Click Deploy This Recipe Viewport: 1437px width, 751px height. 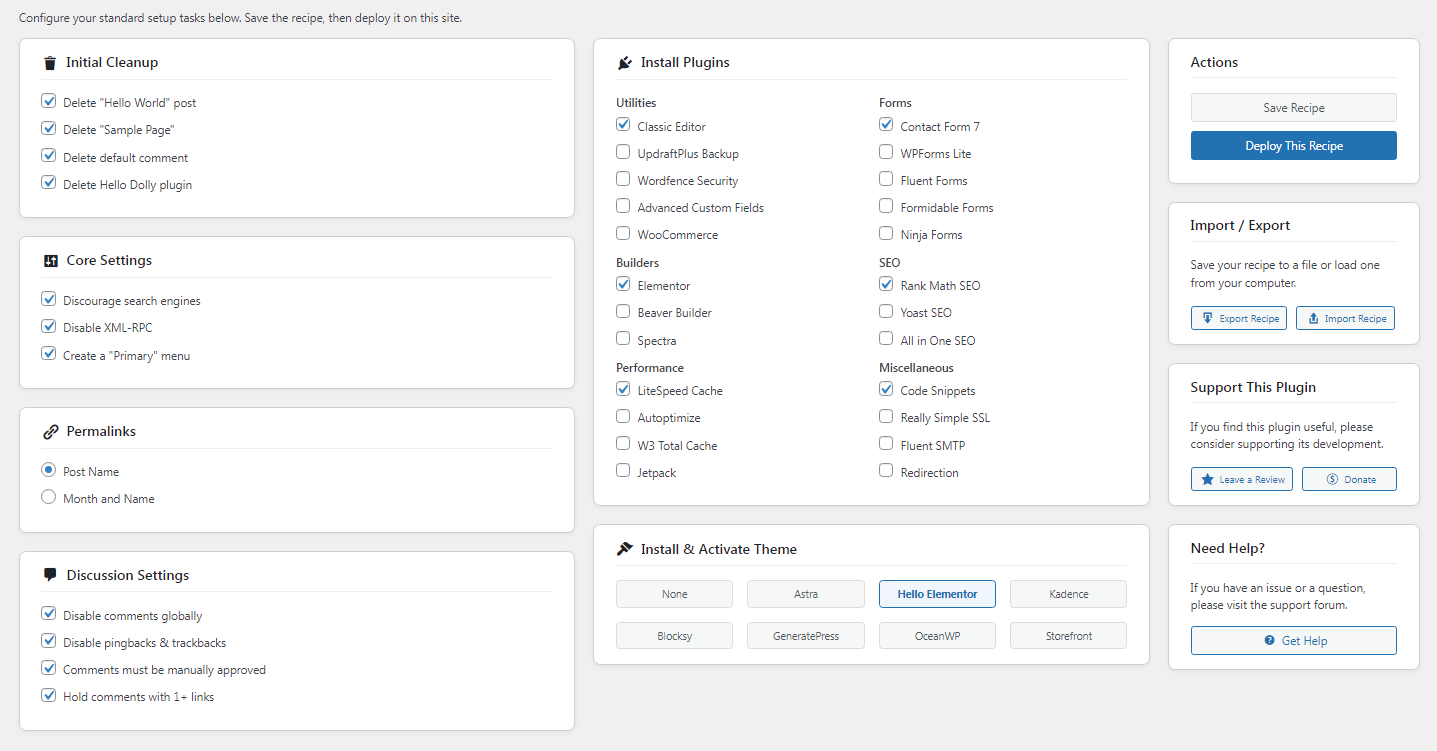pyautogui.click(x=1293, y=146)
